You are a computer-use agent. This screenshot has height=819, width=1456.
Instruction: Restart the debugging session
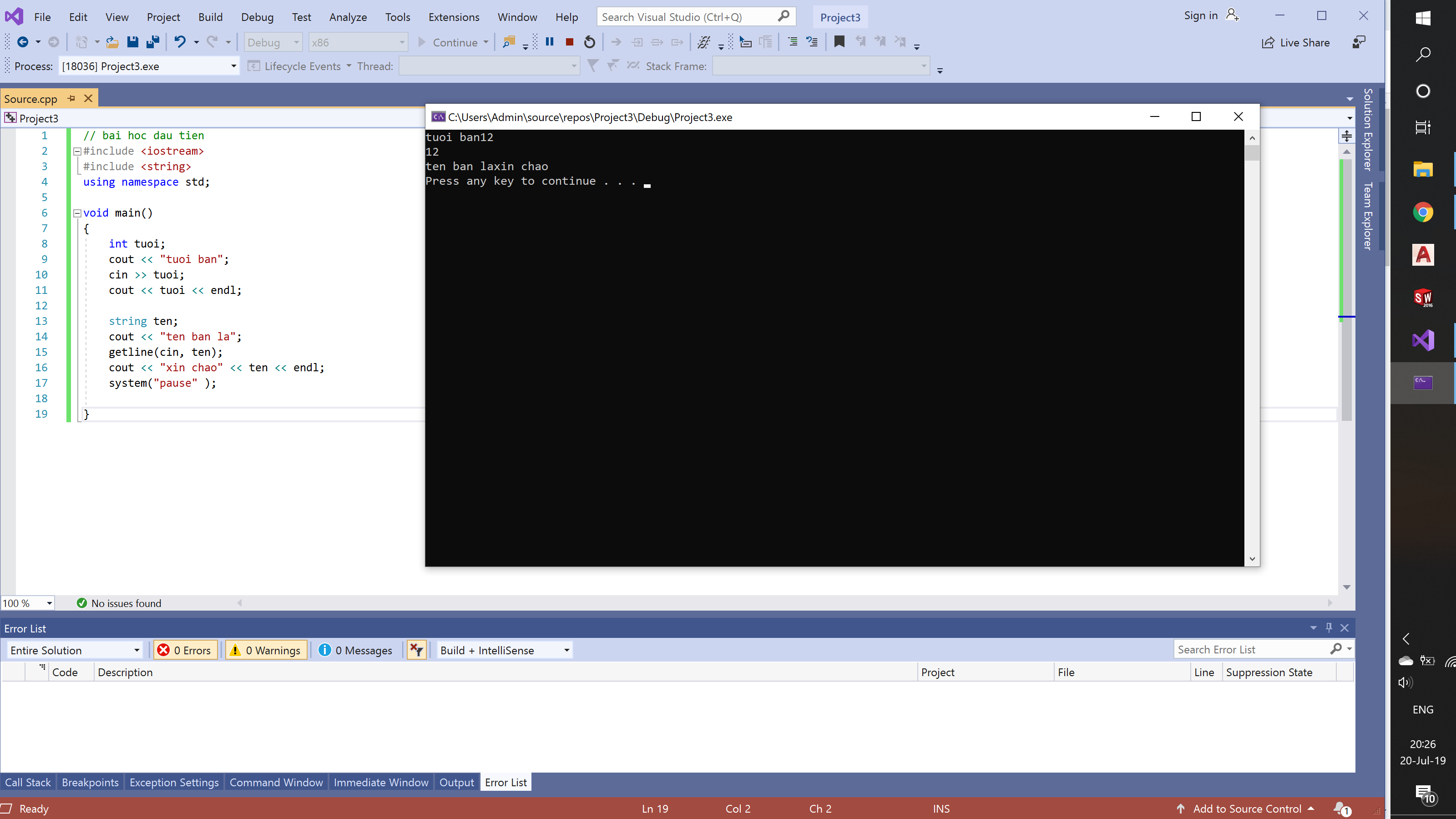(590, 42)
